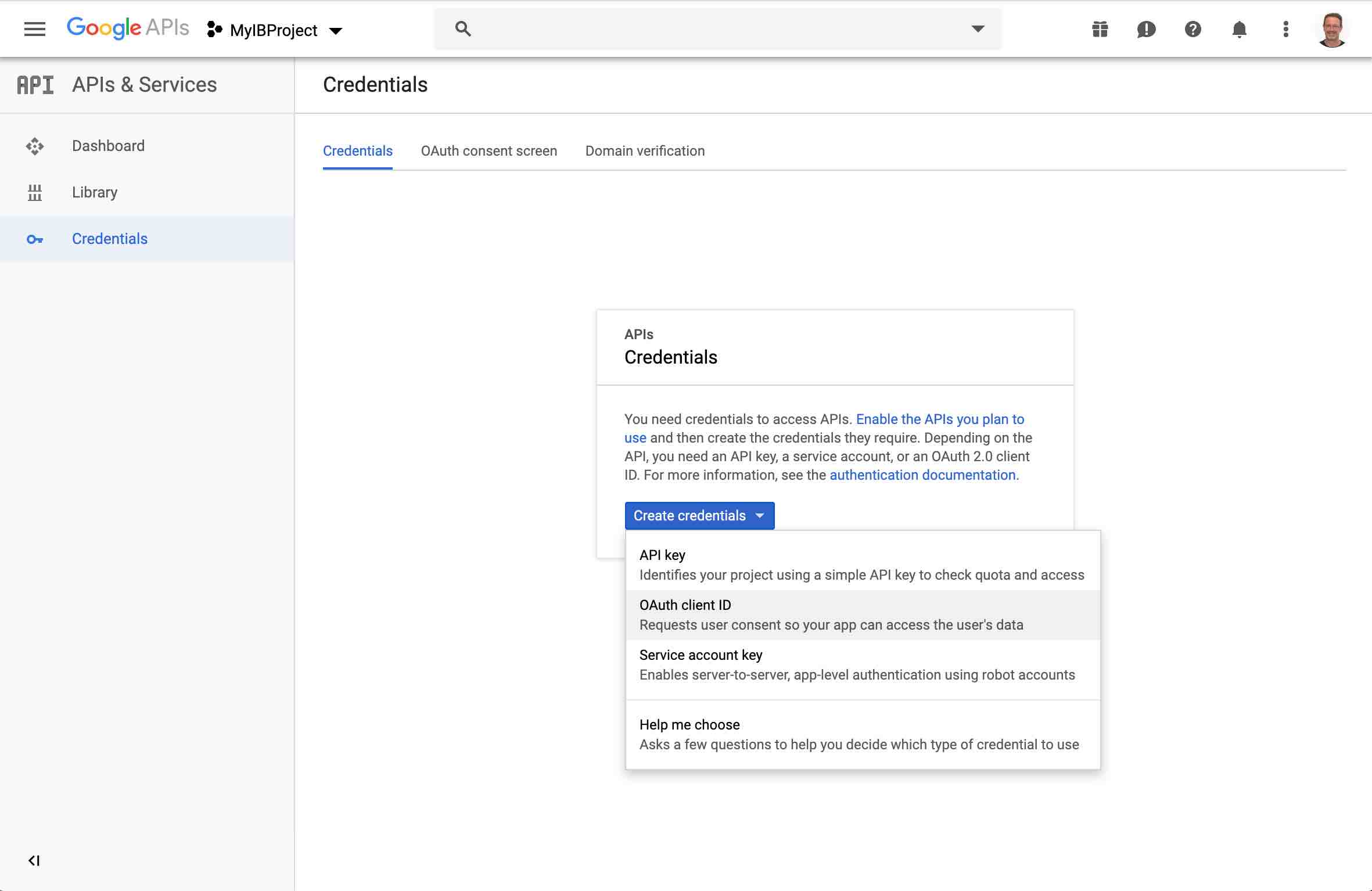Open Library in the sidebar
Image resolution: width=1372 pixels, height=891 pixels.
tap(148, 192)
